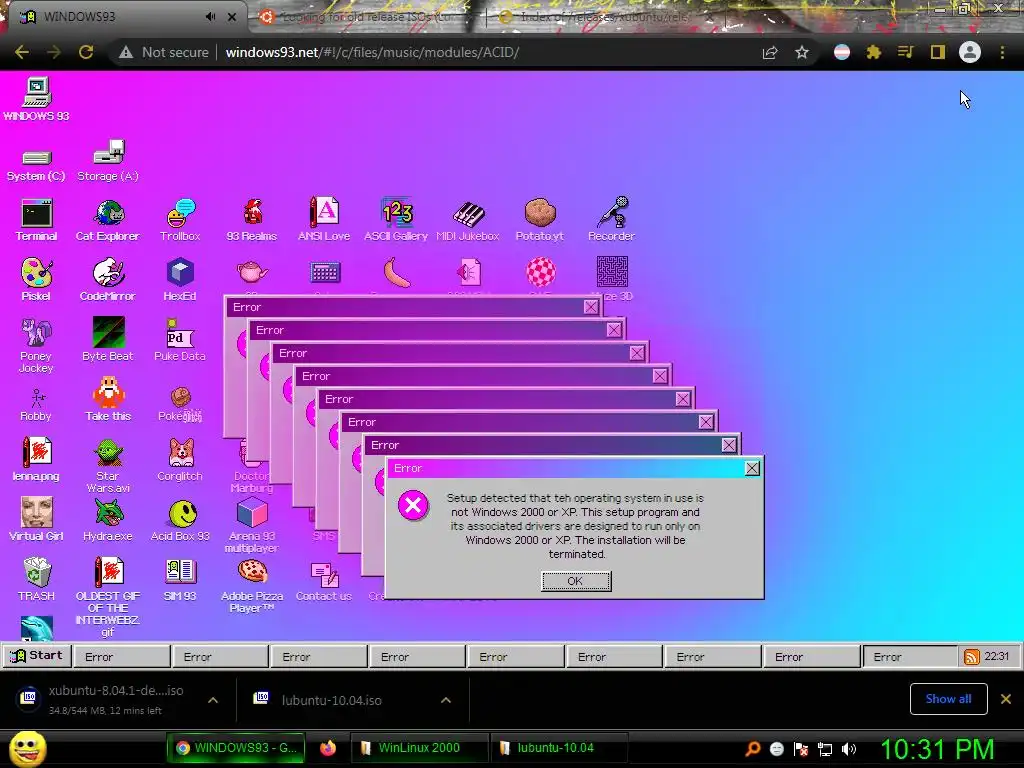This screenshot has height=768, width=1024.
Task: Launch the Recorder microphone icon
Action: tap(611, 220)
